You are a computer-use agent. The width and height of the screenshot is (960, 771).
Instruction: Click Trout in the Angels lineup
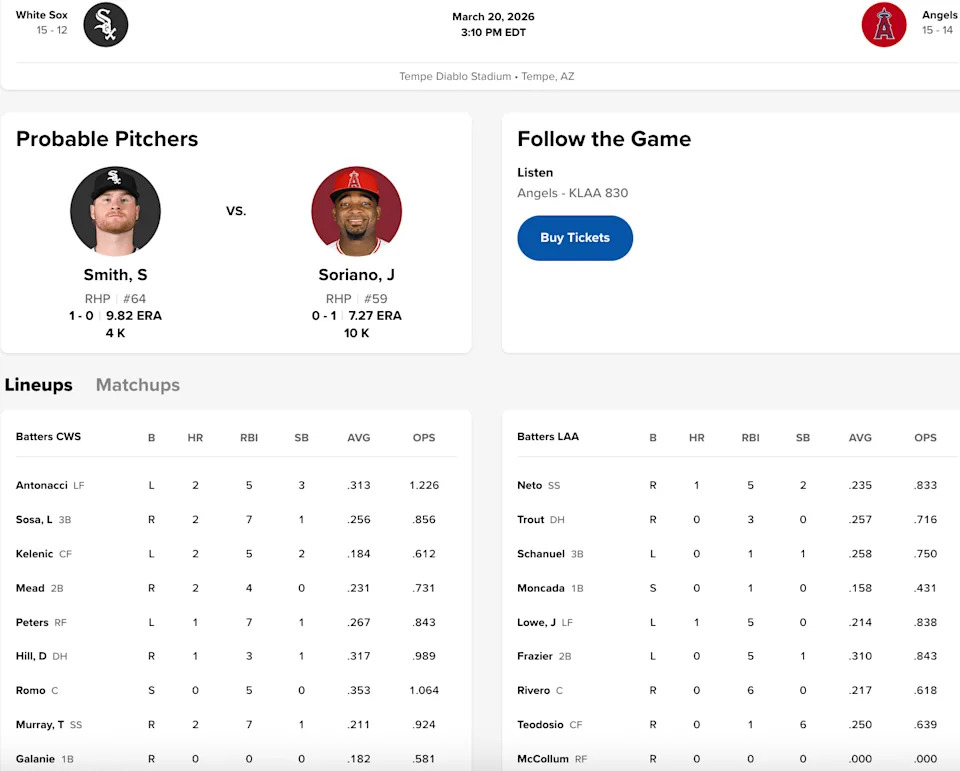tap(531, 520)
